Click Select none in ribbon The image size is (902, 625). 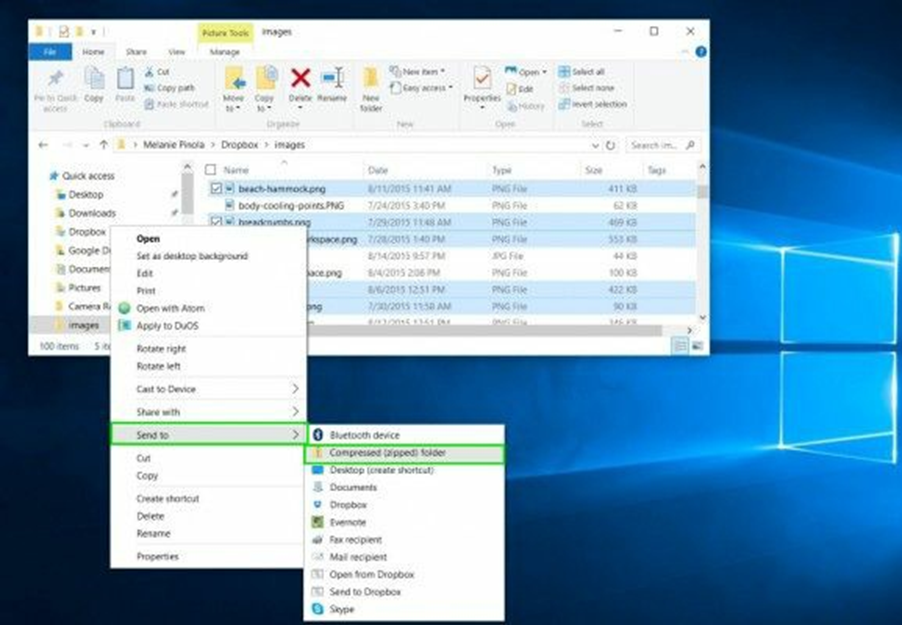[x=587, y=88]
